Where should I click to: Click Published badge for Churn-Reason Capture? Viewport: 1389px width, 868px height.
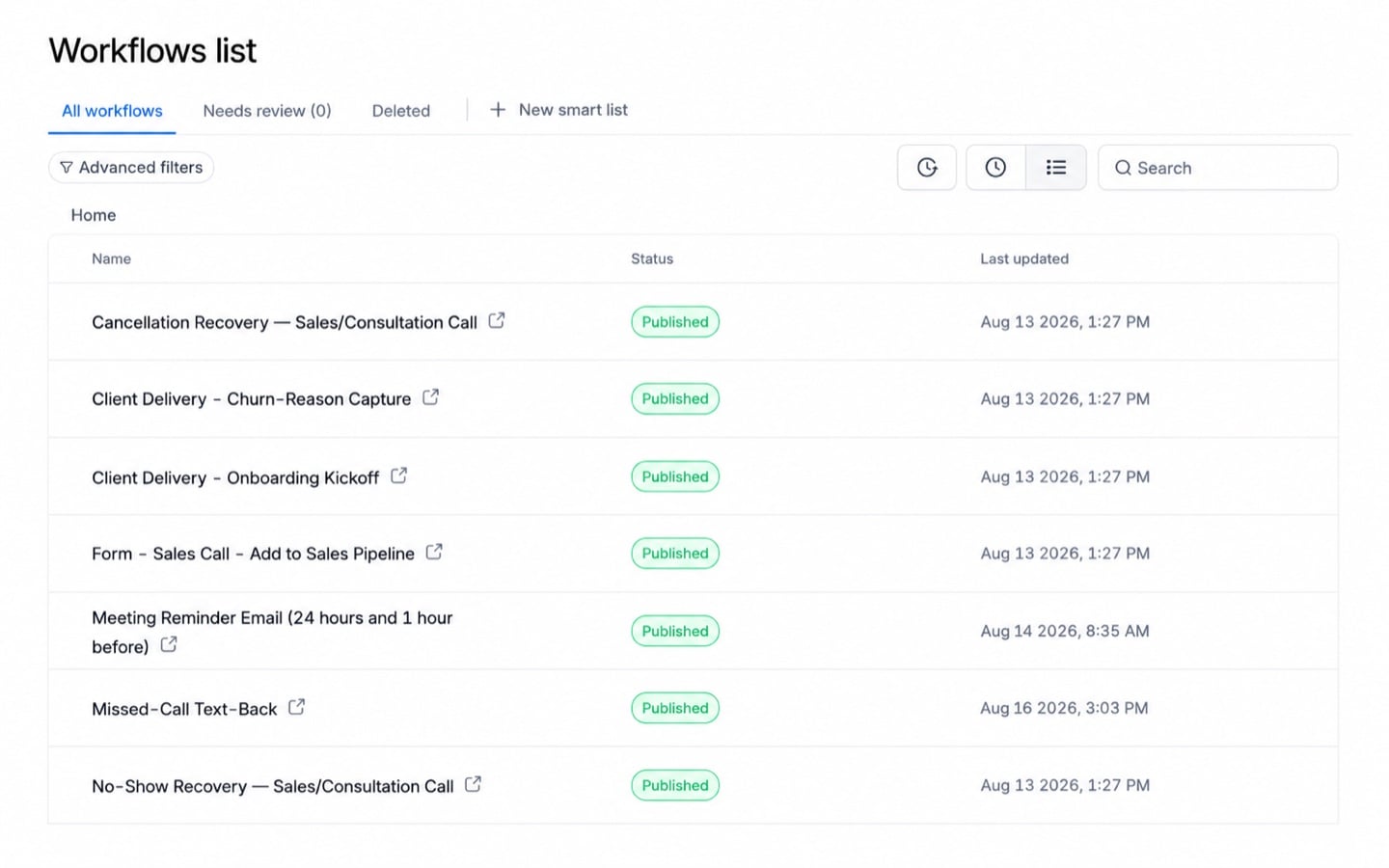(675, 399)
